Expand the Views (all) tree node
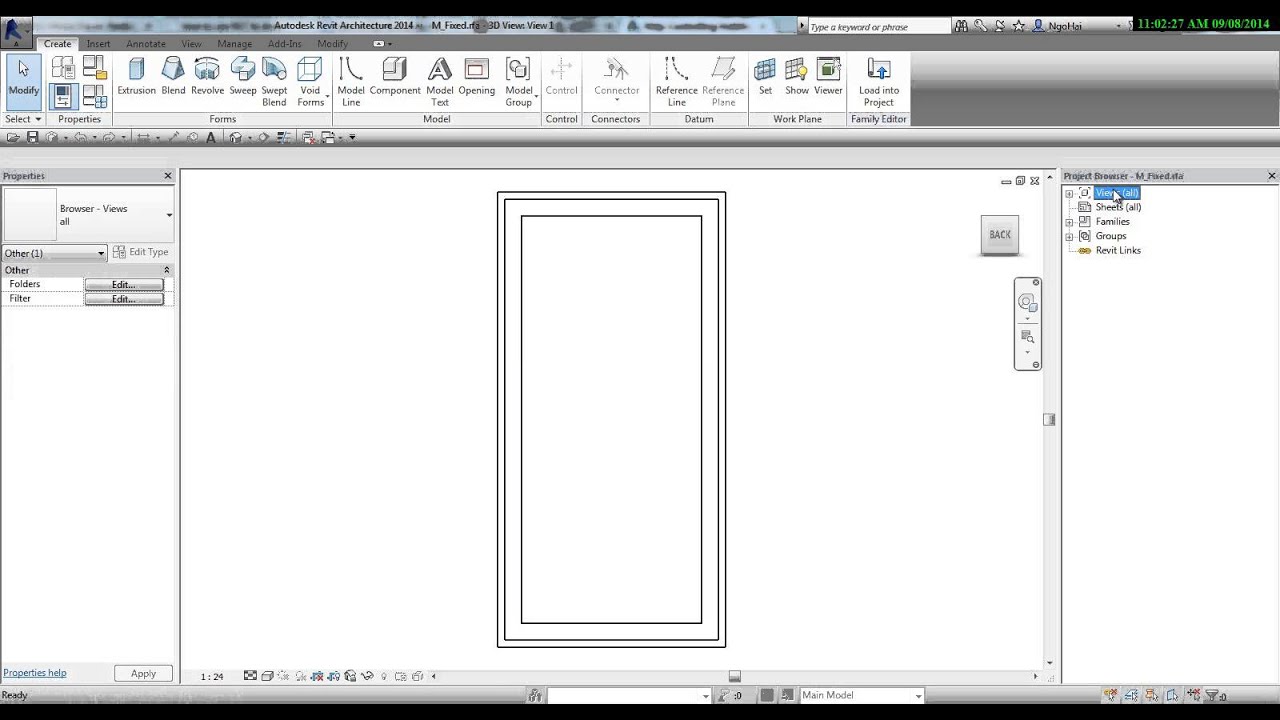 (1069, 193)
